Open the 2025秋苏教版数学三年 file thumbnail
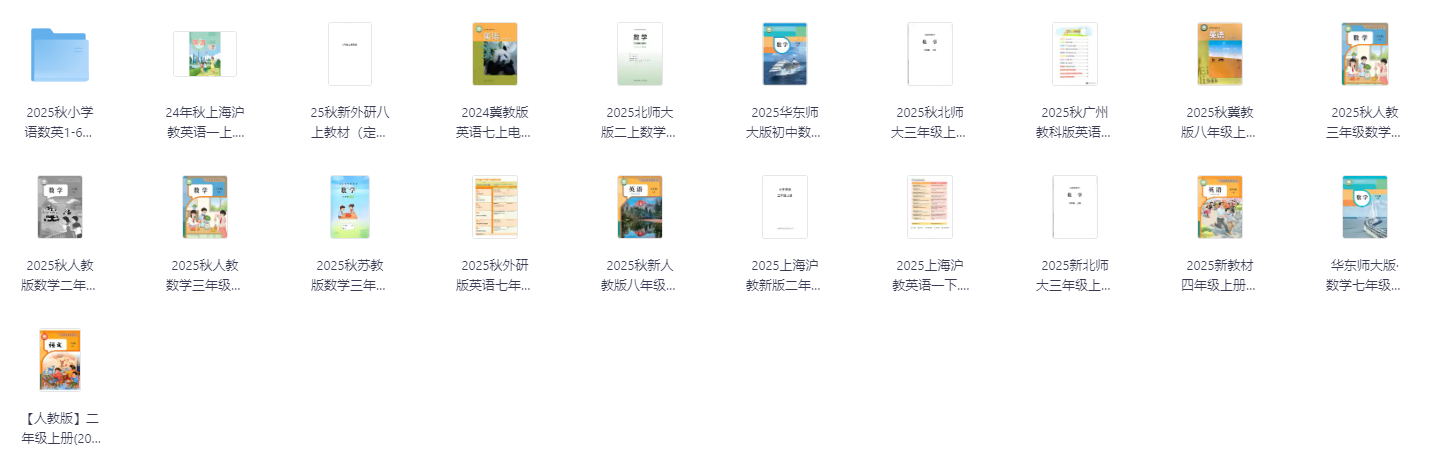 click(x=350, y=207)
